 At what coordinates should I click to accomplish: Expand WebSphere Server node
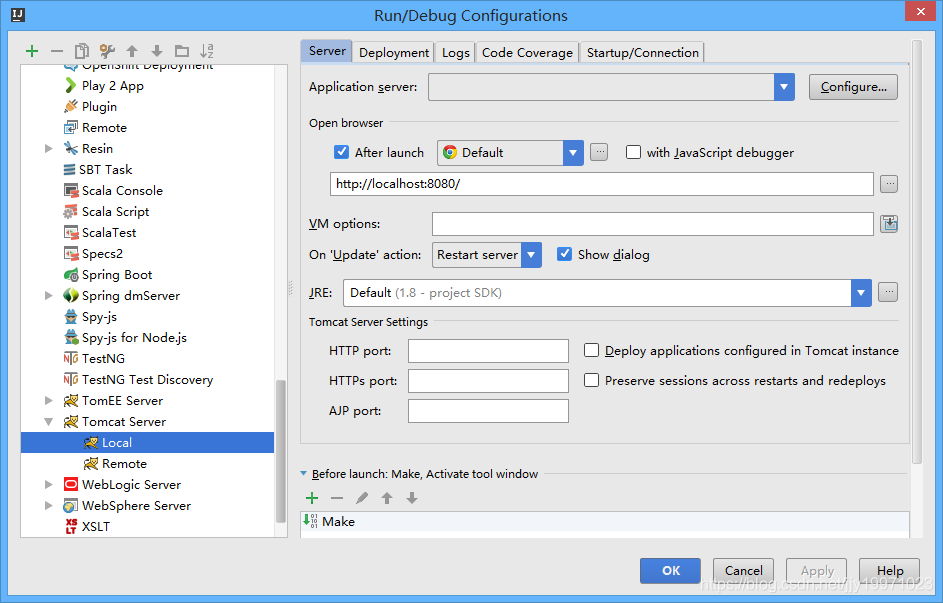49,506
